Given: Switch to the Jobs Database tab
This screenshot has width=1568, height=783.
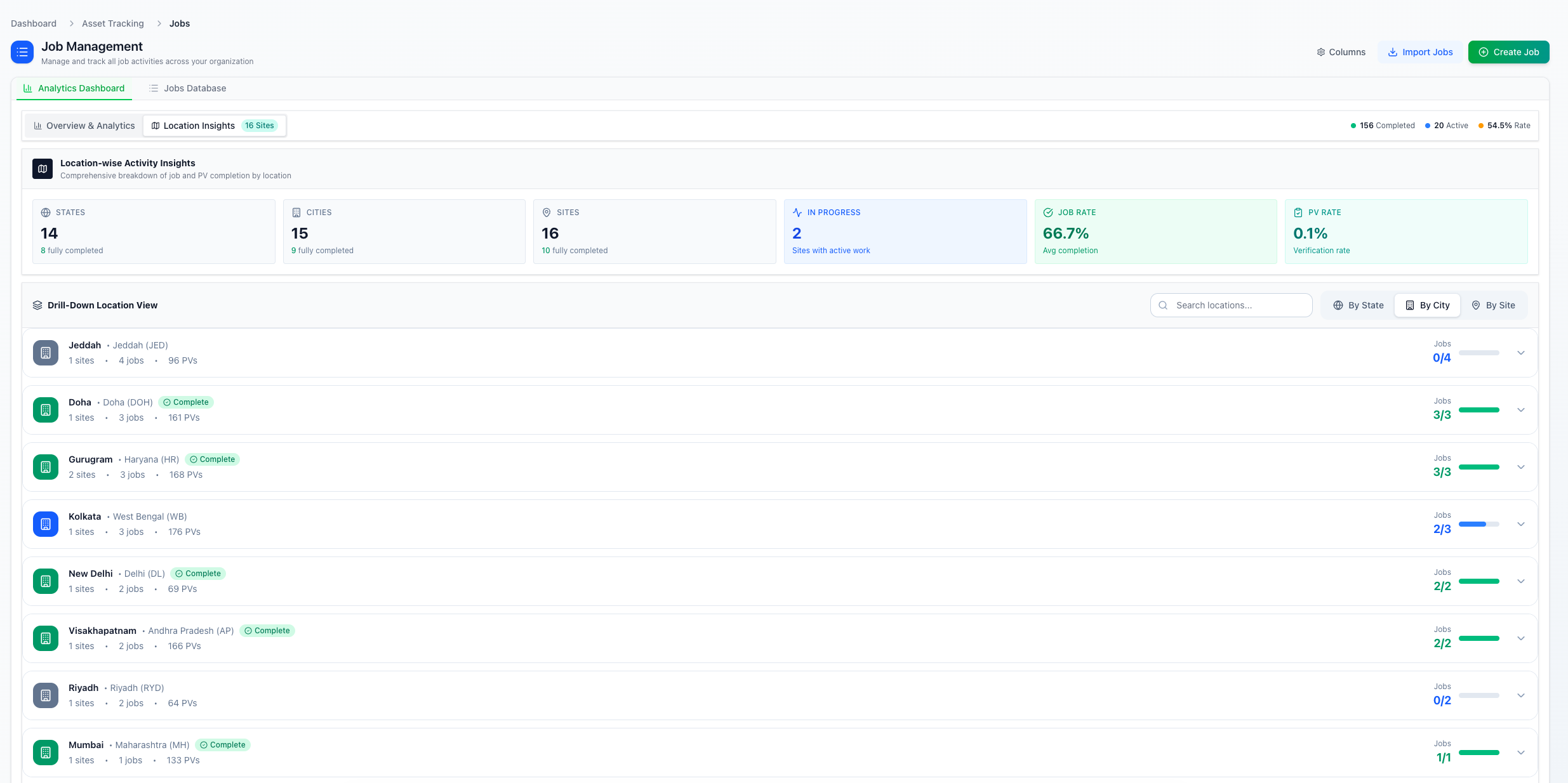Looking at the screenshot, I should (187, 88).
